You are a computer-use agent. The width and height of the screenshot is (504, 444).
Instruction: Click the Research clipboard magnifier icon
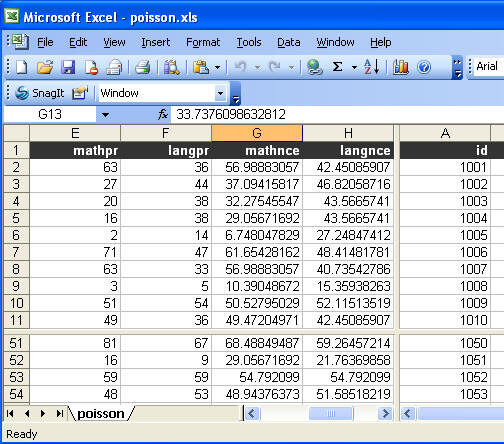point(171,67)
